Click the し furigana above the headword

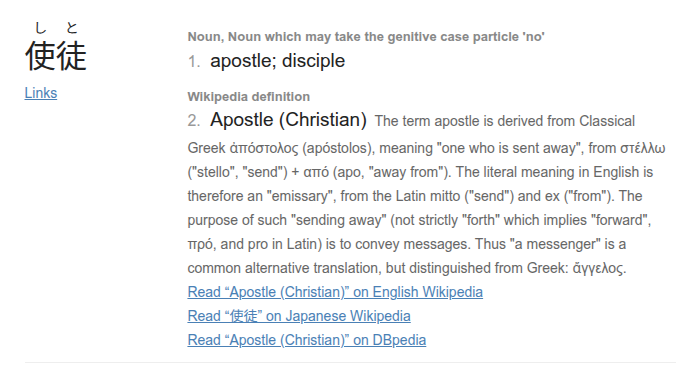(40, 28)
